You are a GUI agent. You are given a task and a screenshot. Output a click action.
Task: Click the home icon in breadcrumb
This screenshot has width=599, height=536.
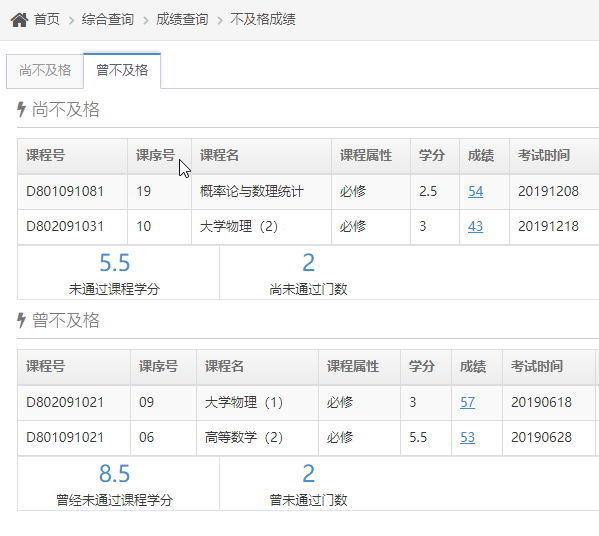point(19,19)
